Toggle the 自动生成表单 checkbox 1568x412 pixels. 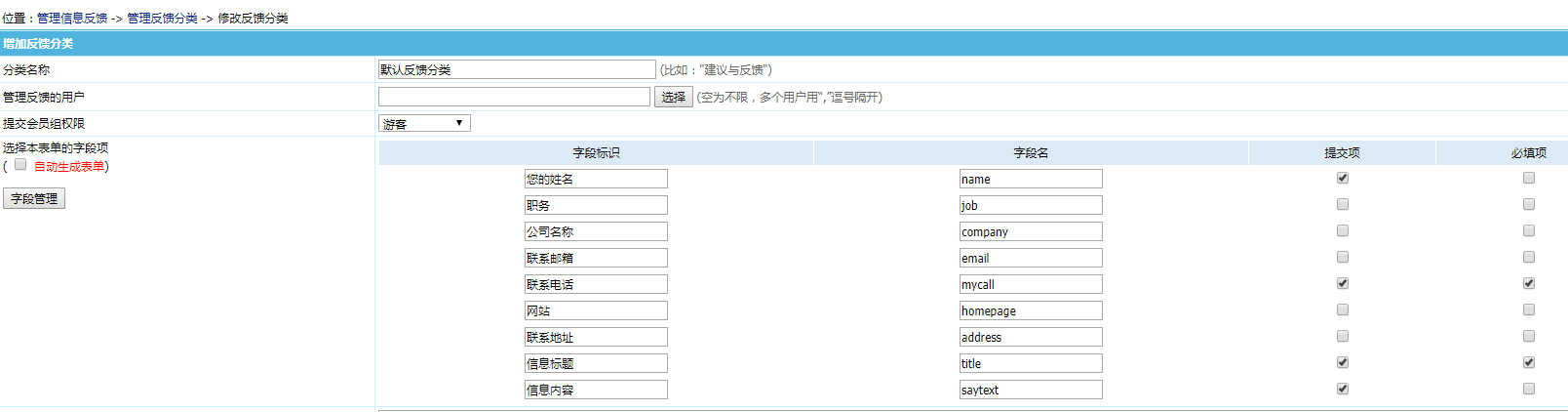click(20, 164)
